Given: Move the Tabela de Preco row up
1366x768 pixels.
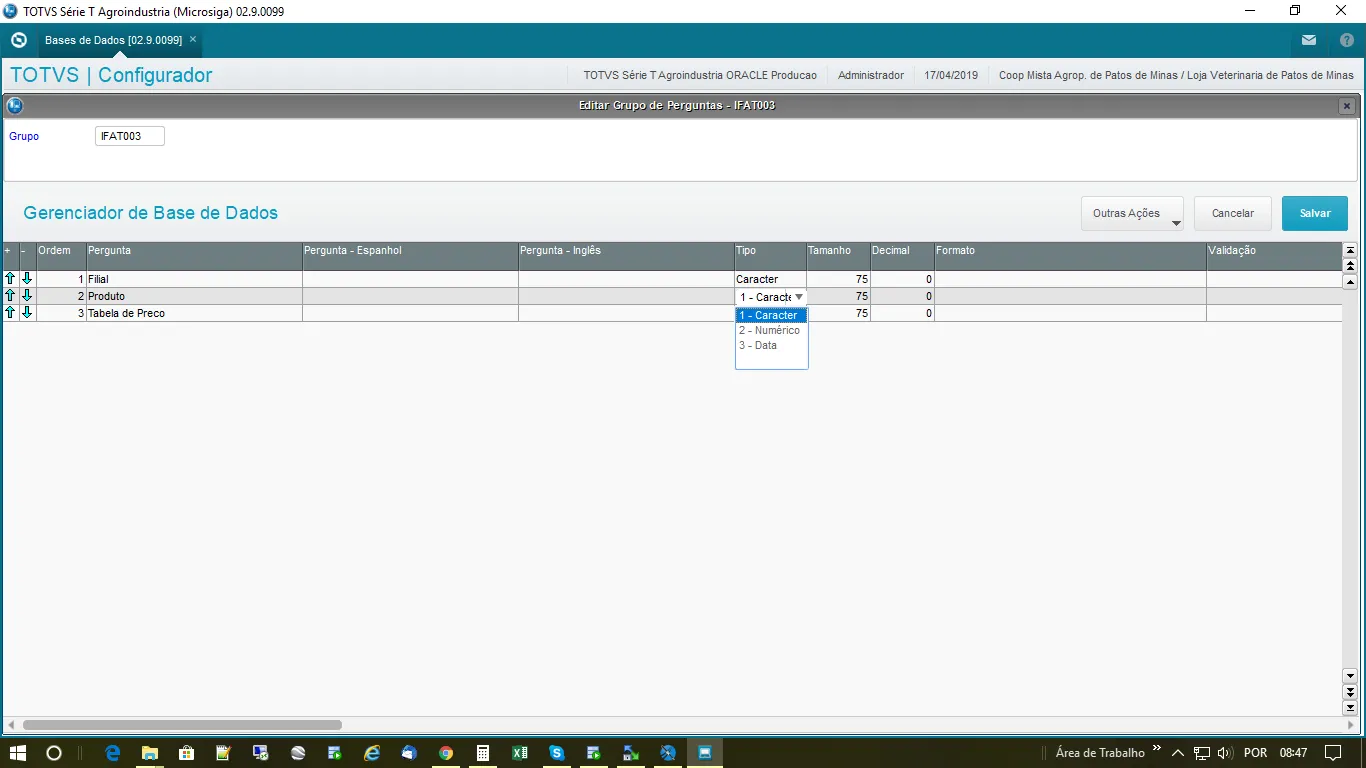Looking at the screenshot, I should click(x=10, y=313).
